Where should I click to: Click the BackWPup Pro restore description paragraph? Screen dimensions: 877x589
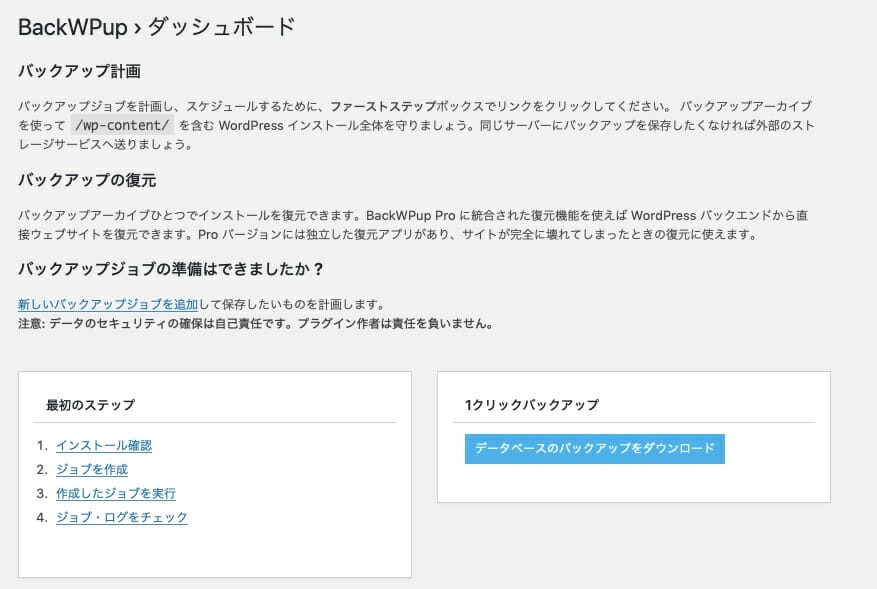coord(413,225)
